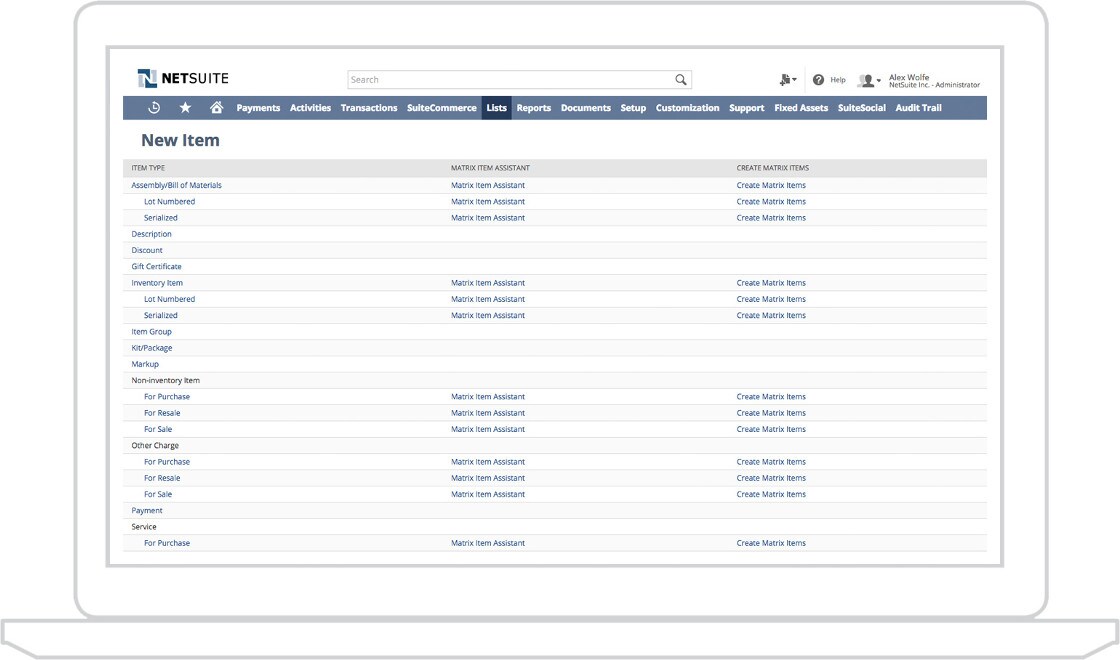Open the Payments menu

(x=258, y=108)
